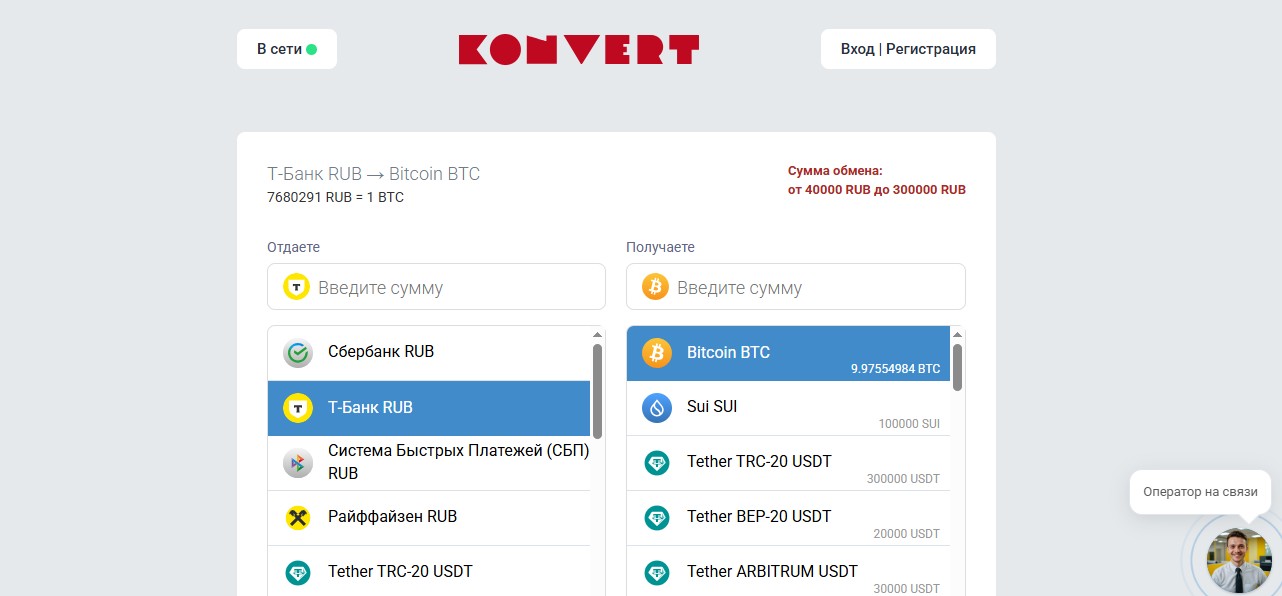Click the 'Получаете' label
The height and width of the screenshot is (596, 1282).
point(660,247)
